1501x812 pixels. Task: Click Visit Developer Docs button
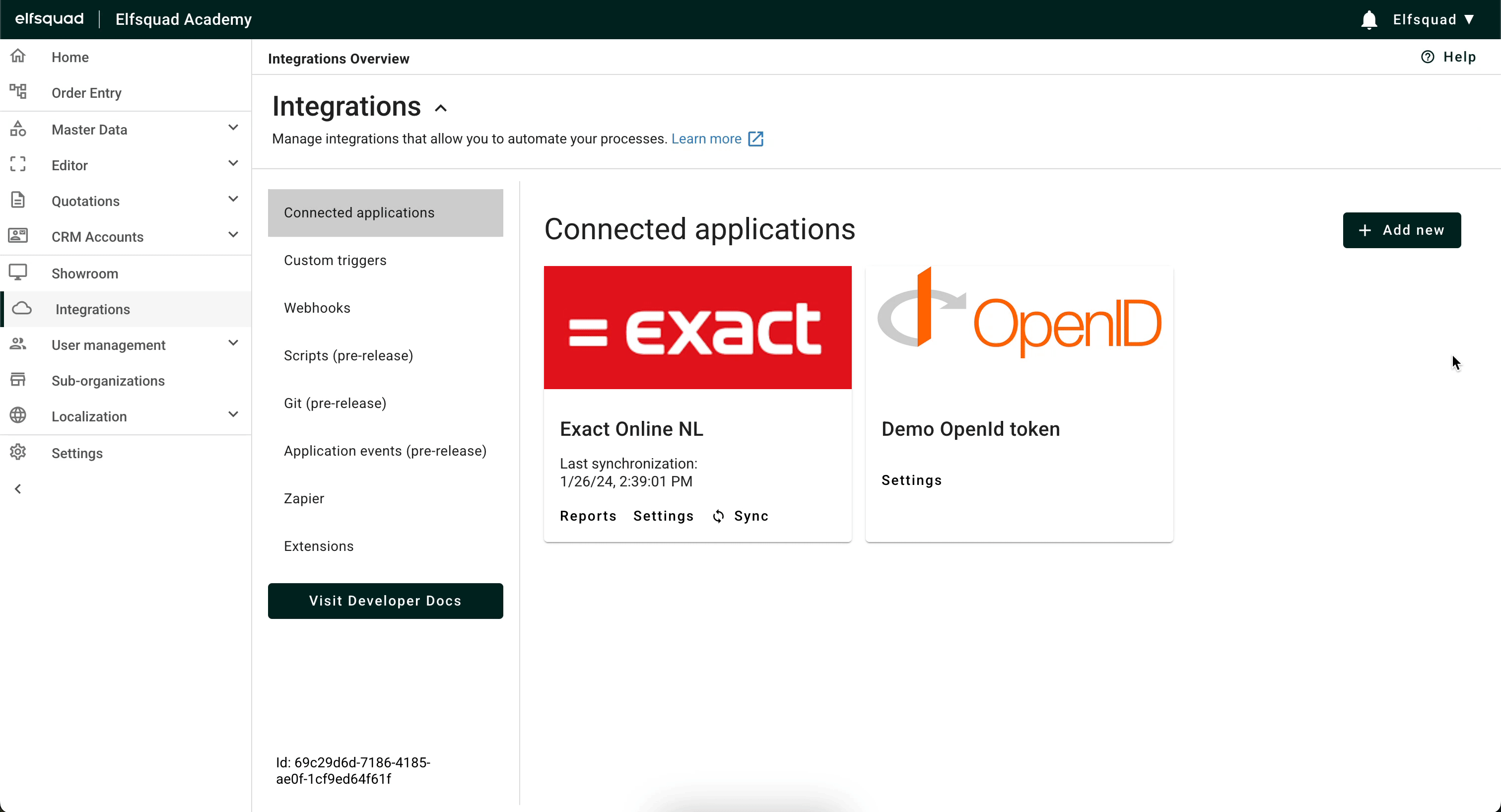pos(385,601)
